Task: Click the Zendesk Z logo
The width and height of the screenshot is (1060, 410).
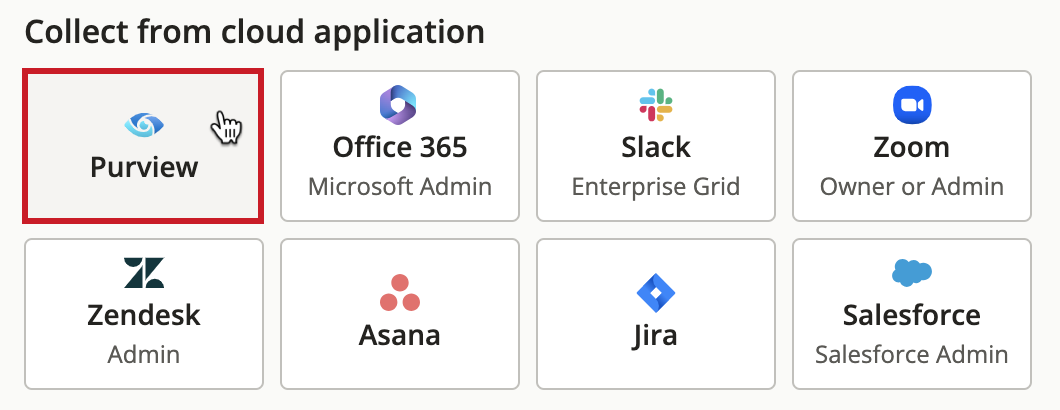Action: [x=144, y=273]
